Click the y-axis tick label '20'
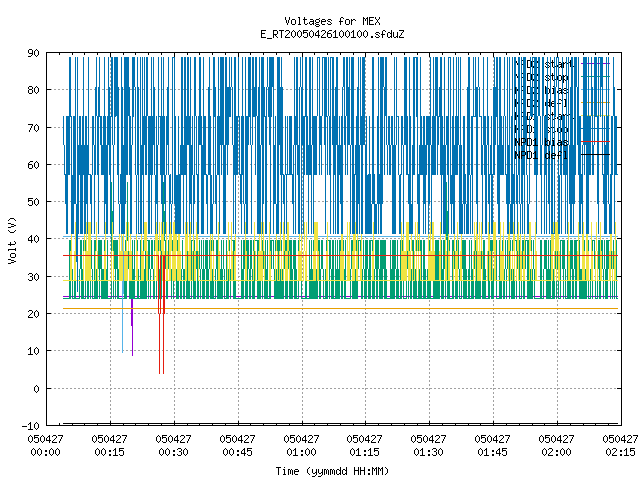Image resolution: width=640 pixels, height=480 pixels. tap(33, 314)
